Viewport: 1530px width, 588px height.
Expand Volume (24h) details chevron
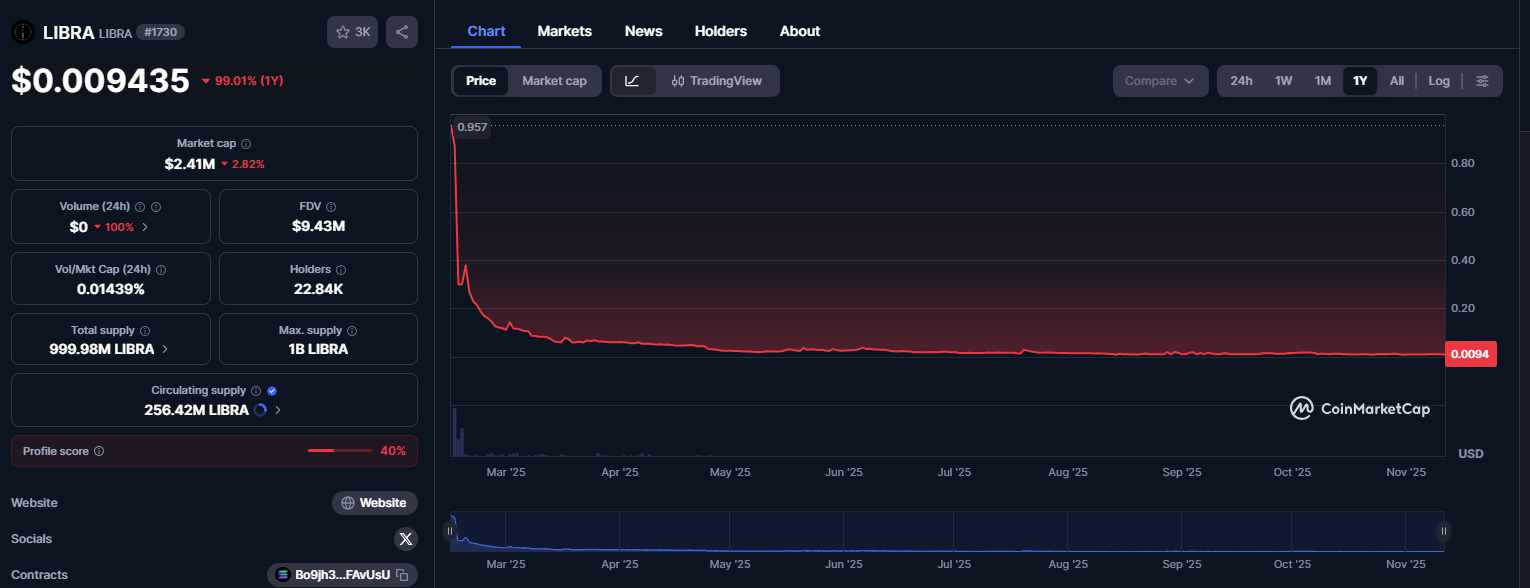point(145,227)
